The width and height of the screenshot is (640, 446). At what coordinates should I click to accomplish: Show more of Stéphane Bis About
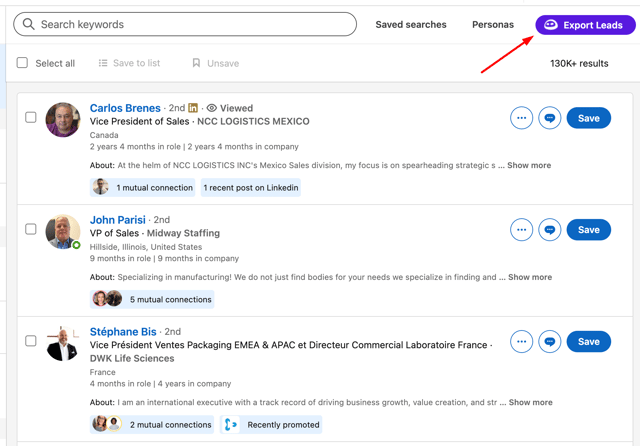click(x=531, y=402)
